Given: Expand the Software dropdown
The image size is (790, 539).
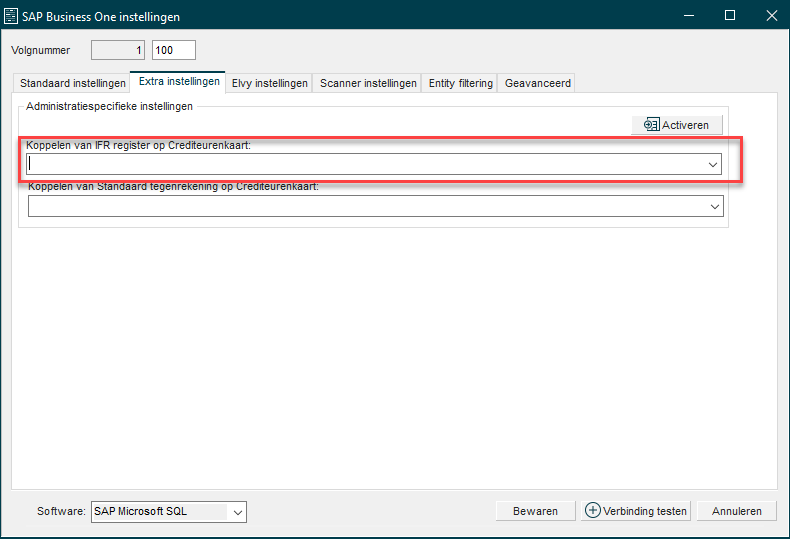Looking at the screenshot, I should (238, 512).
